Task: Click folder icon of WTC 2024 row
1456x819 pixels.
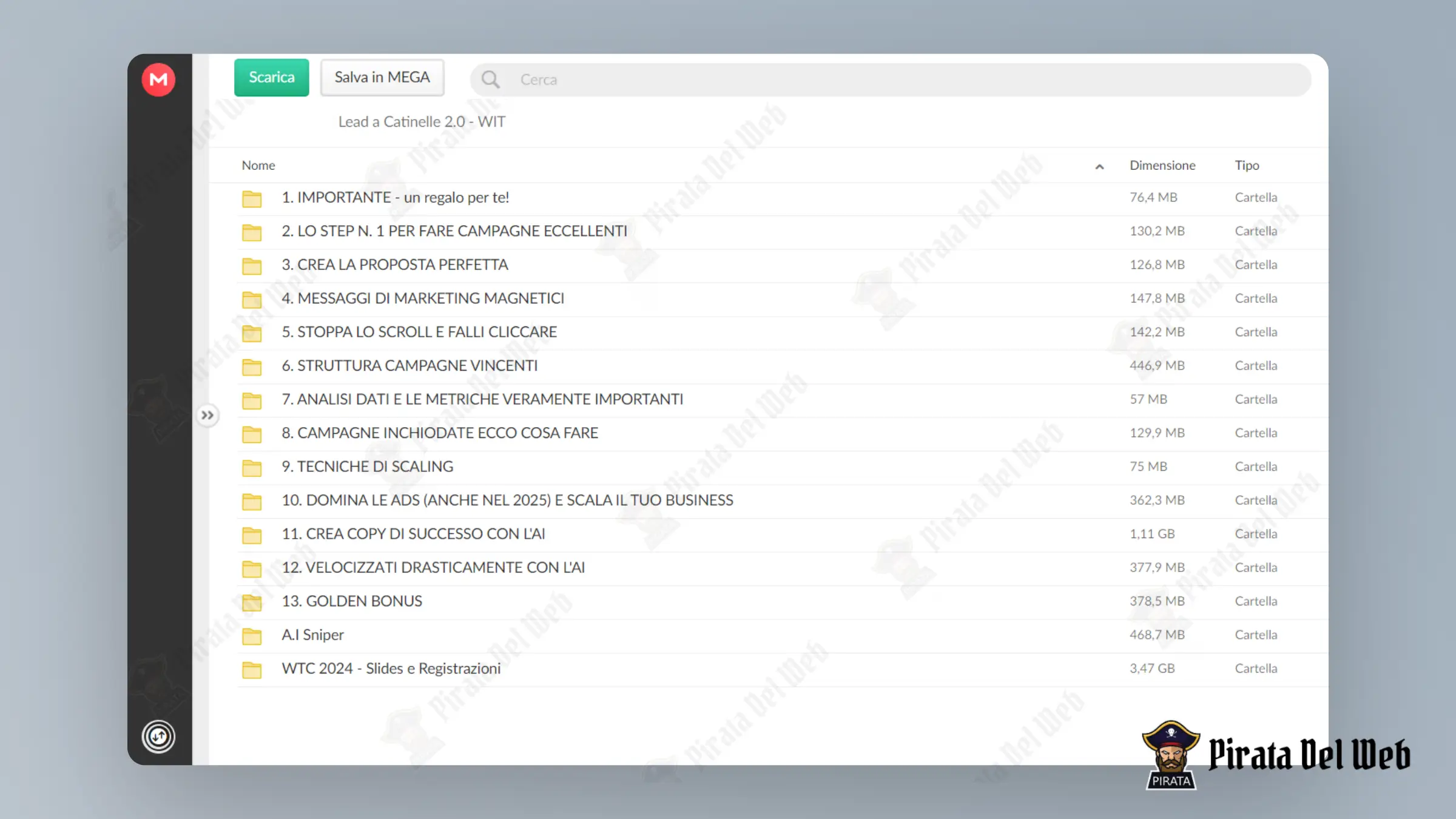Action: click(x=252, y=670)
